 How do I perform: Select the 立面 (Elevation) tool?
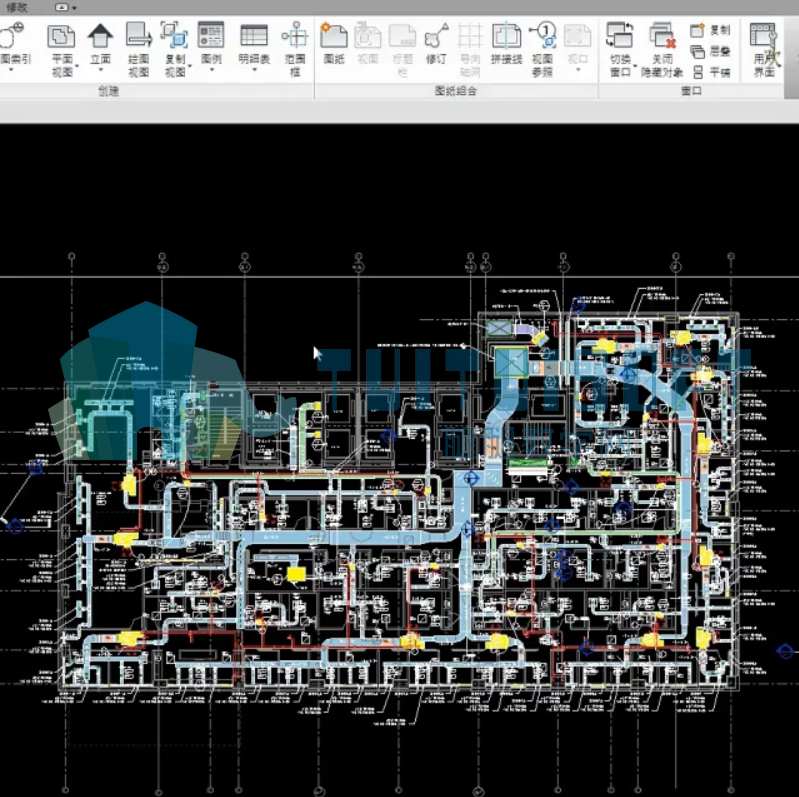click(100, 44)
